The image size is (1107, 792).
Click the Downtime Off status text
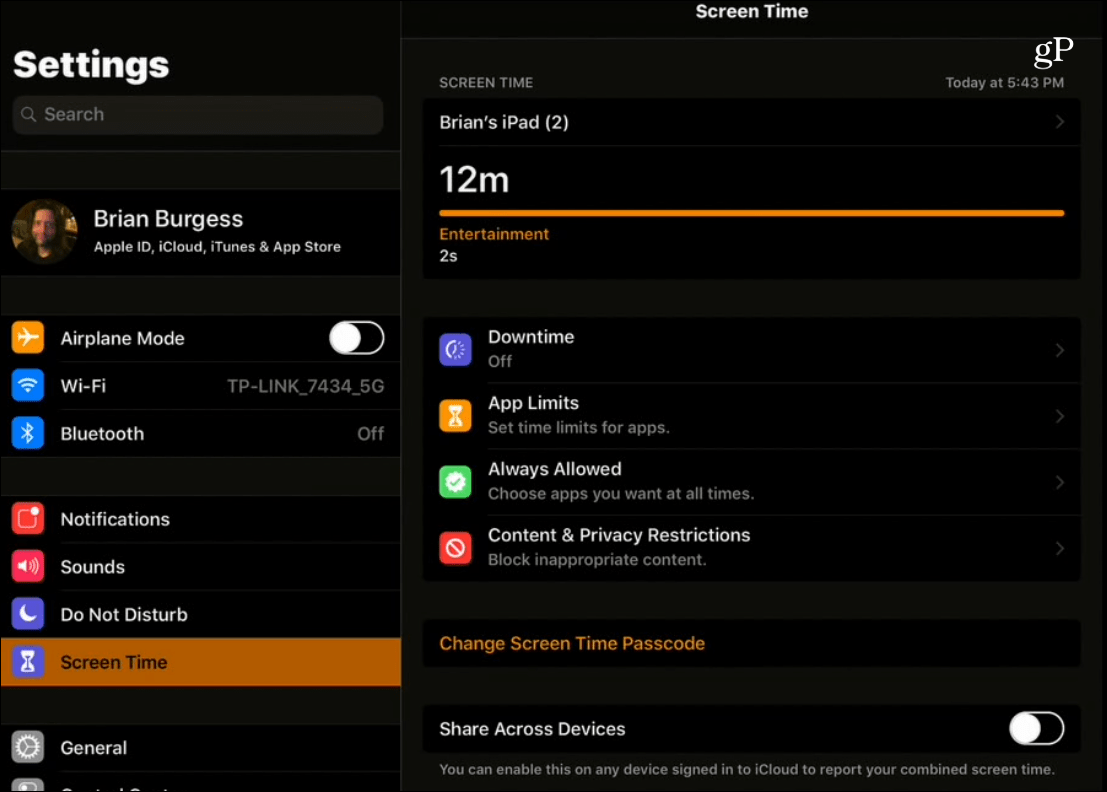500,361
